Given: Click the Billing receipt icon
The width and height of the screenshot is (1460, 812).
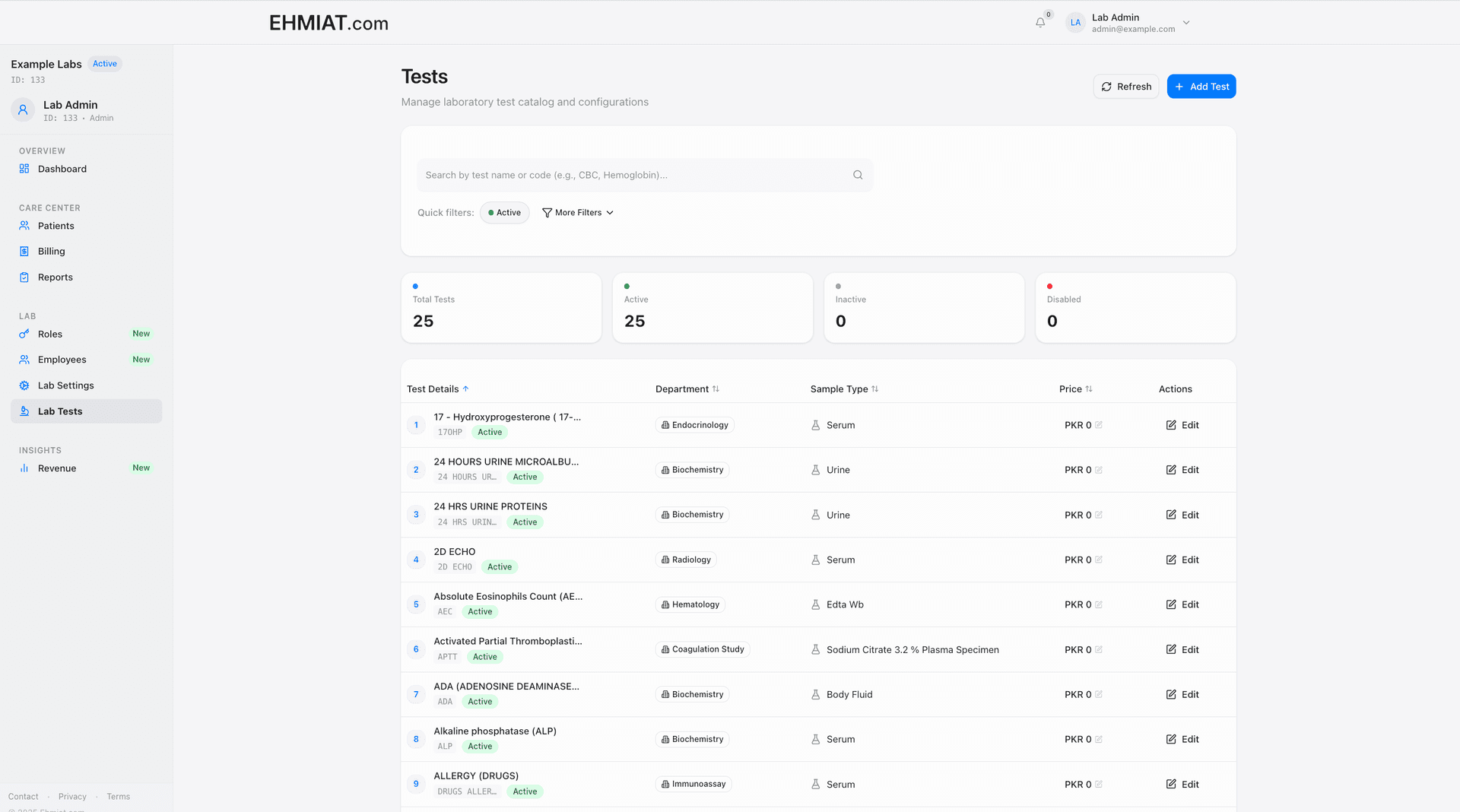Looking at the screenshot, I should (24, 251).
